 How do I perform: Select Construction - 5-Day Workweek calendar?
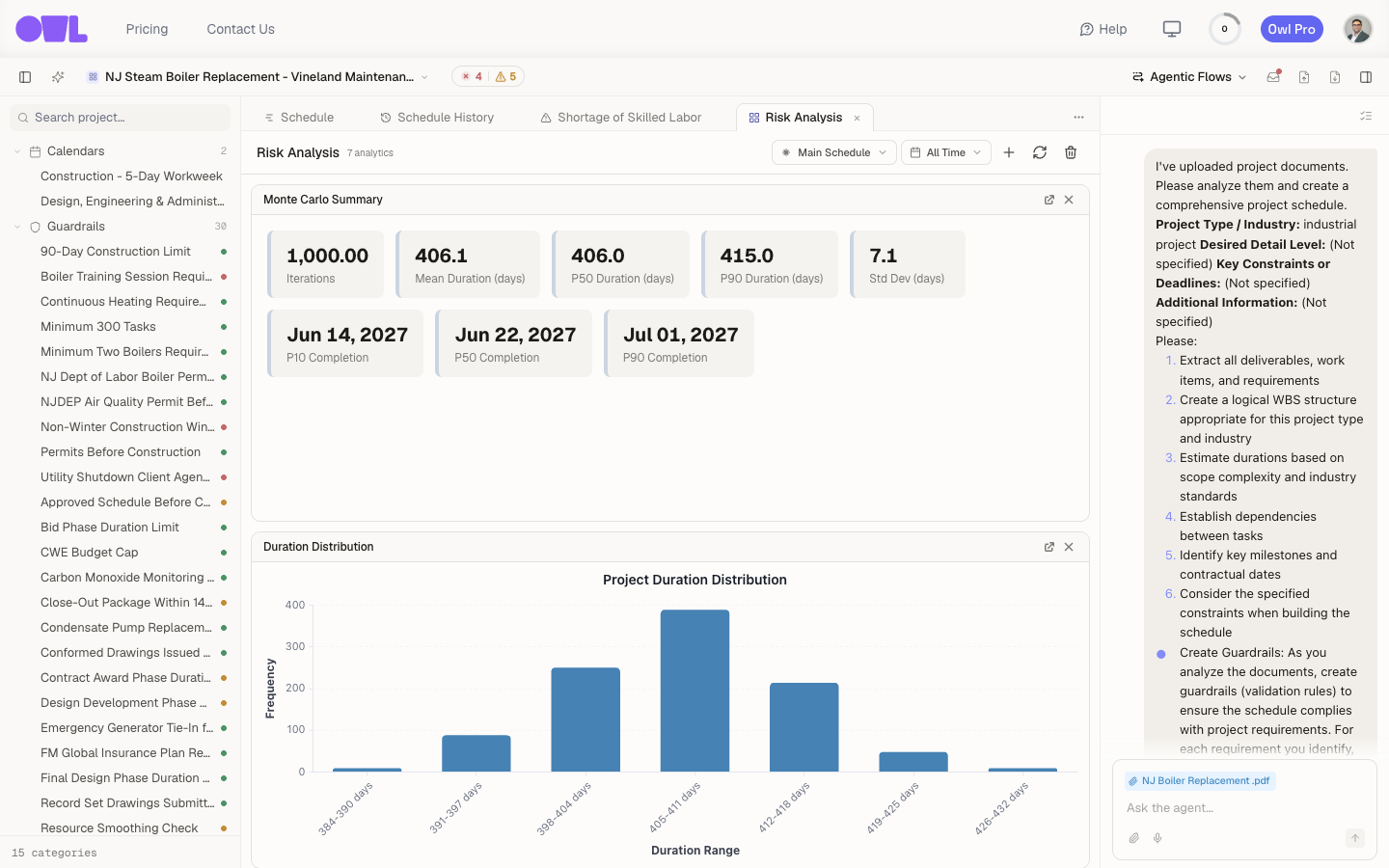131,176
